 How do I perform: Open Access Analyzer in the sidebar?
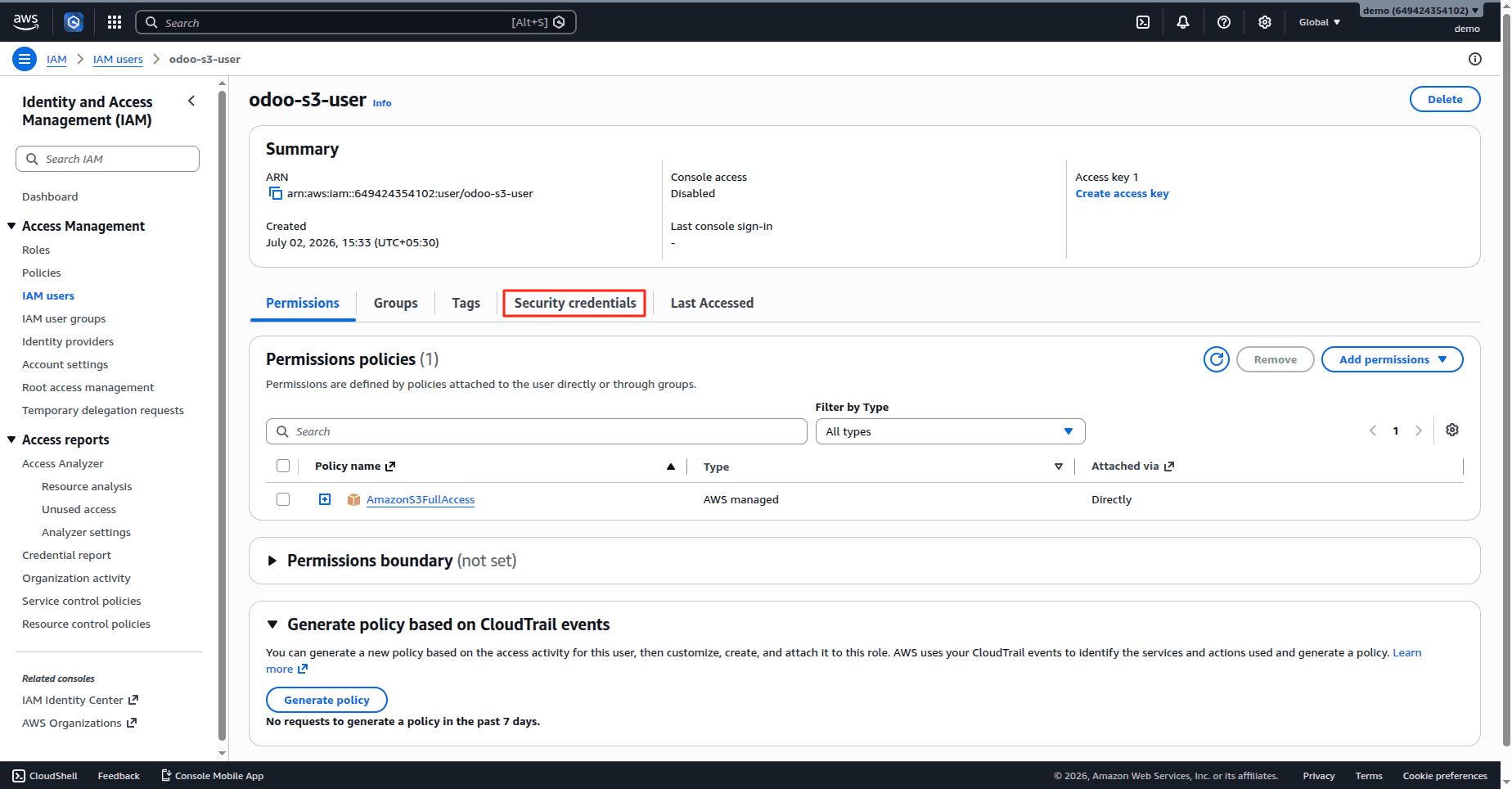63,463
